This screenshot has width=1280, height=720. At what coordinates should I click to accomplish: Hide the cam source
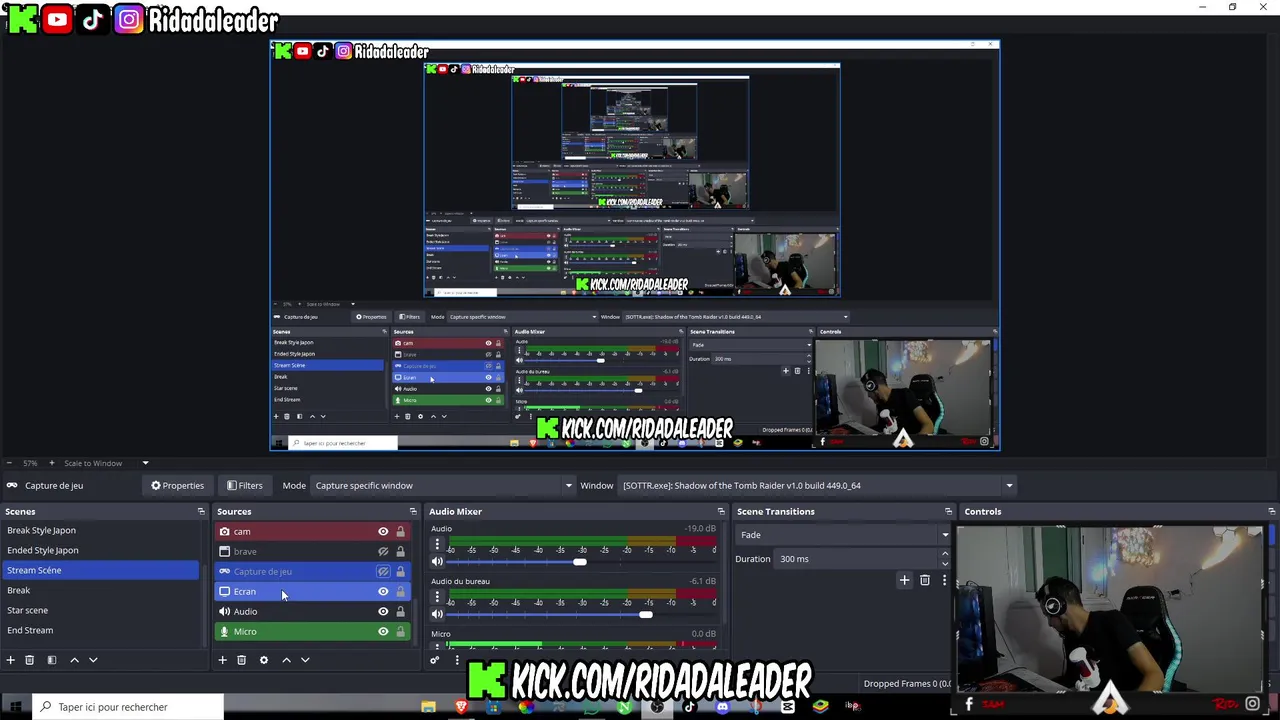point(383,532)
